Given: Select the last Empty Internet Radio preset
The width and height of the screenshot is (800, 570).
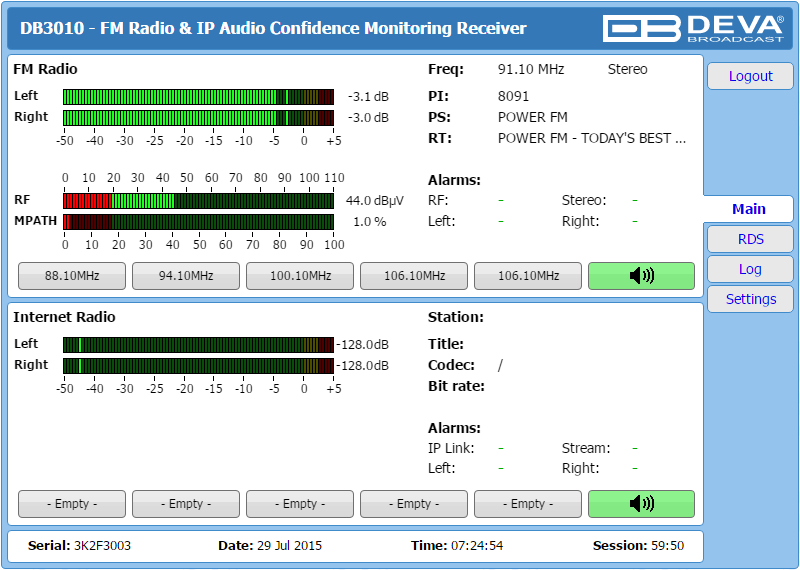Looking at the screenshot, I should pos(528,504).
